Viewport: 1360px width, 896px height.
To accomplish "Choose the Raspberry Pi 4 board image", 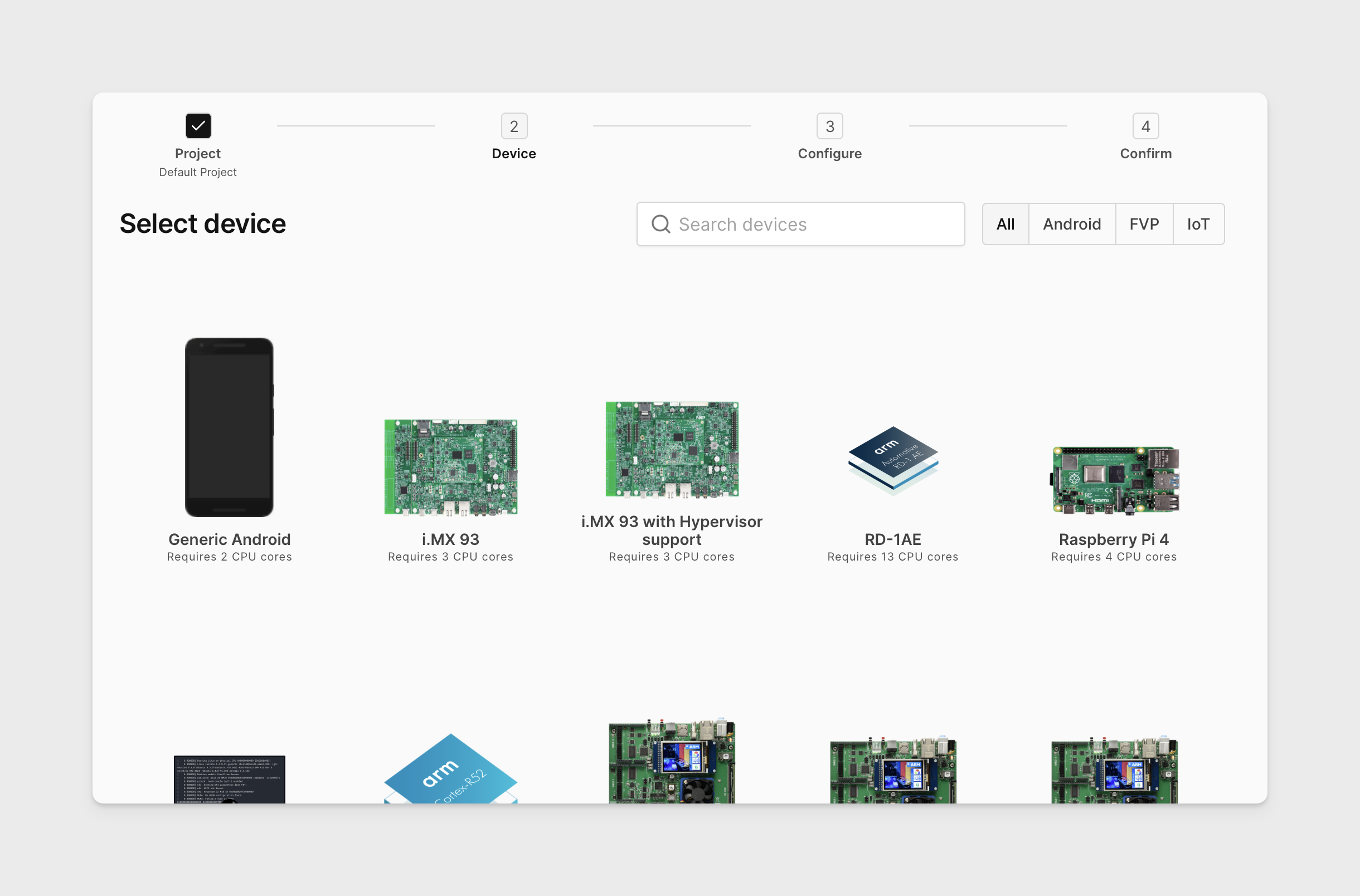I will [x=1115, y=480].
